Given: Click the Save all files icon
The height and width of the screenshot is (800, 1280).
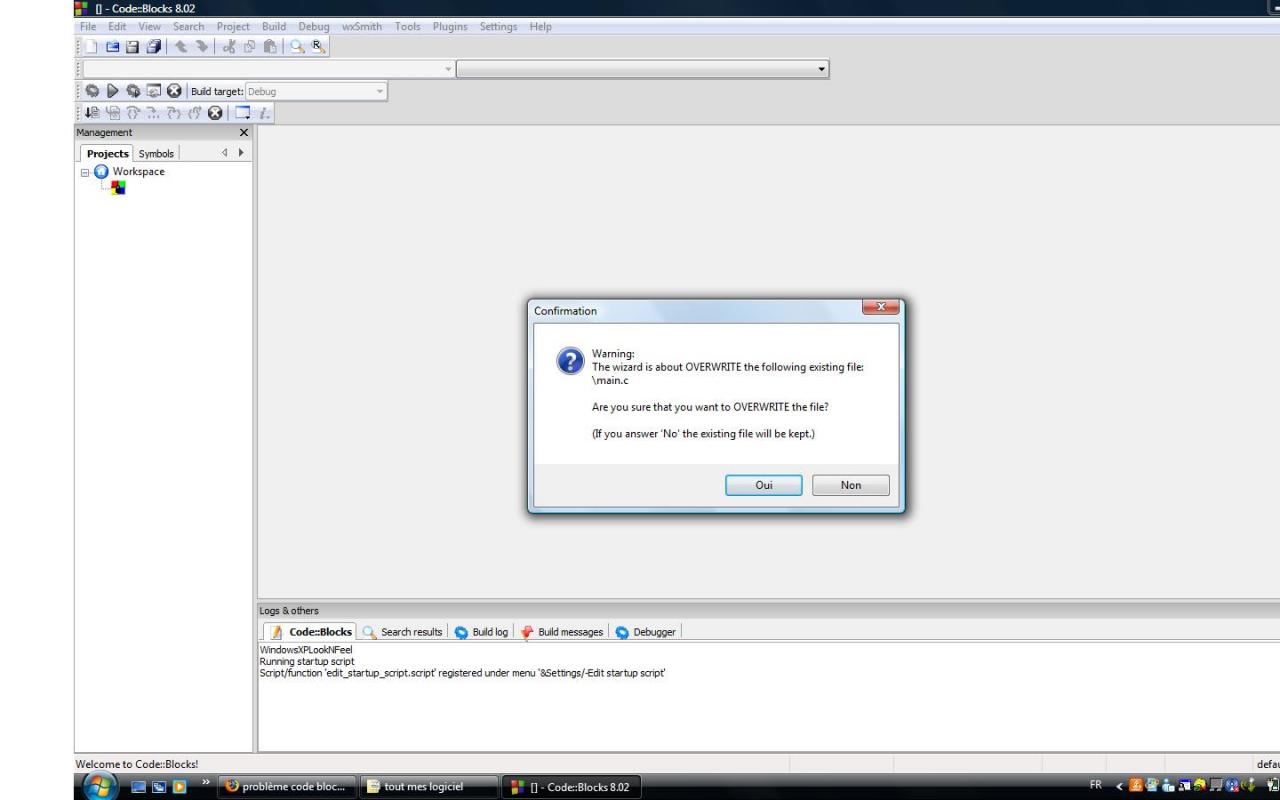Looking at the screenshot, I should pos(153,46).
